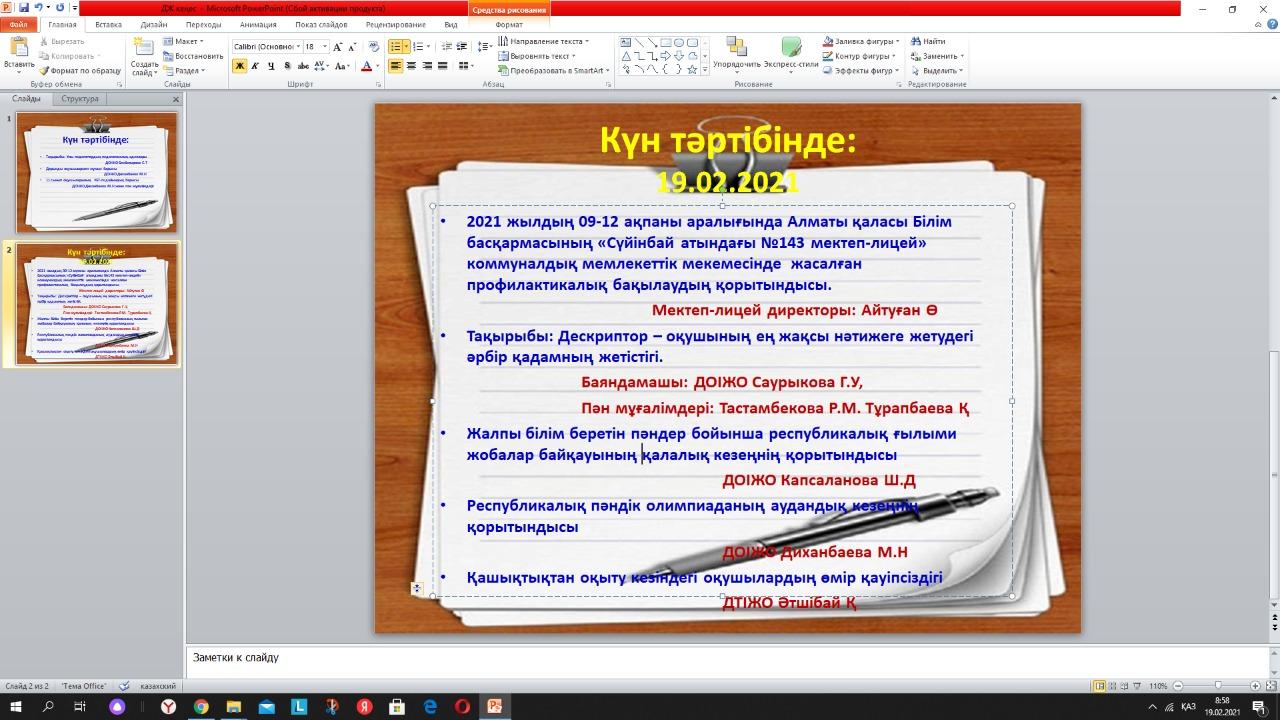
Task: Open the font size dropdown
Action: coord(325,46)
